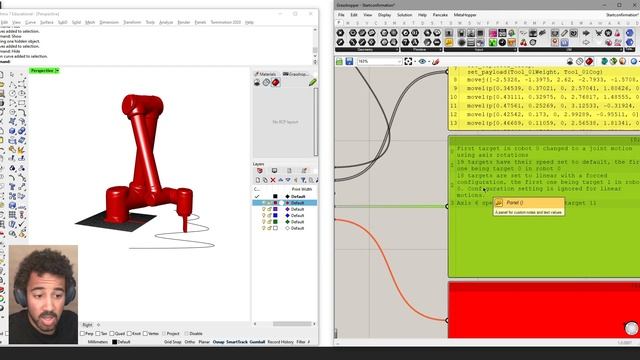The image size is (640, 360).
Task: Move layer up arrow icon in Layers panel
Action: tap(281, 180)
